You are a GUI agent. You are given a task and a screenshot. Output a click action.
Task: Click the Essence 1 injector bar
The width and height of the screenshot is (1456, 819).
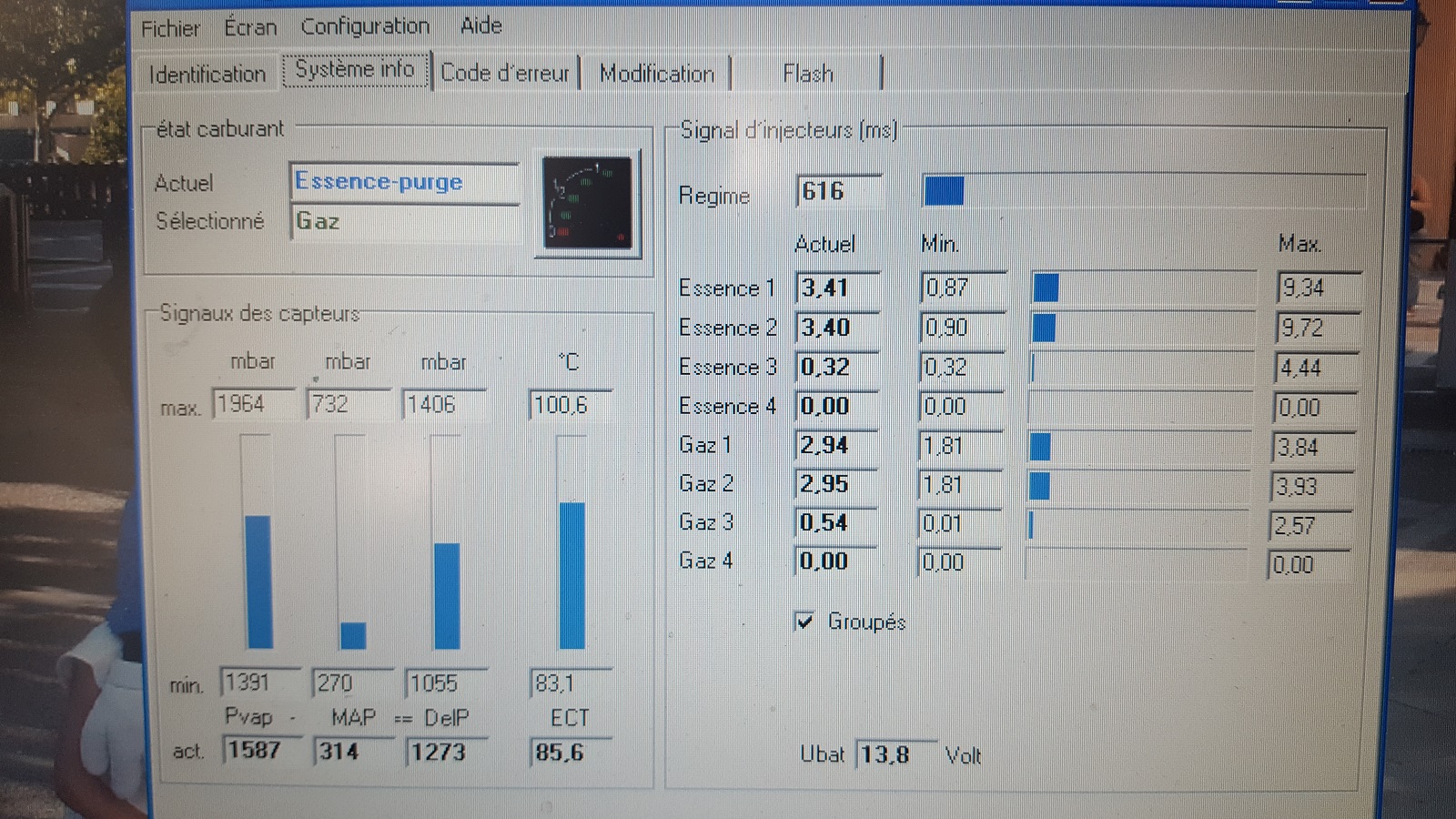[x=1143, y=288]
